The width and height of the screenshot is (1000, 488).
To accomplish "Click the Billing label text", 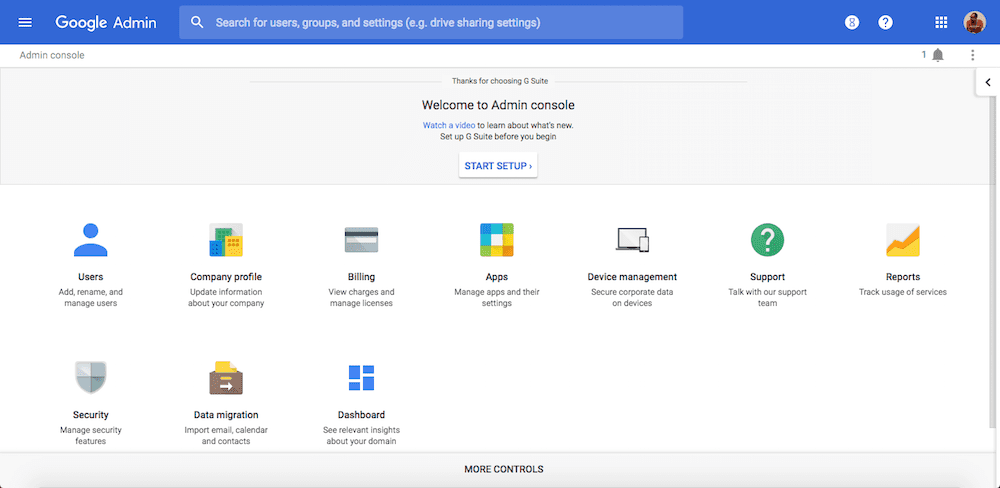I will (x=361, y=277).
